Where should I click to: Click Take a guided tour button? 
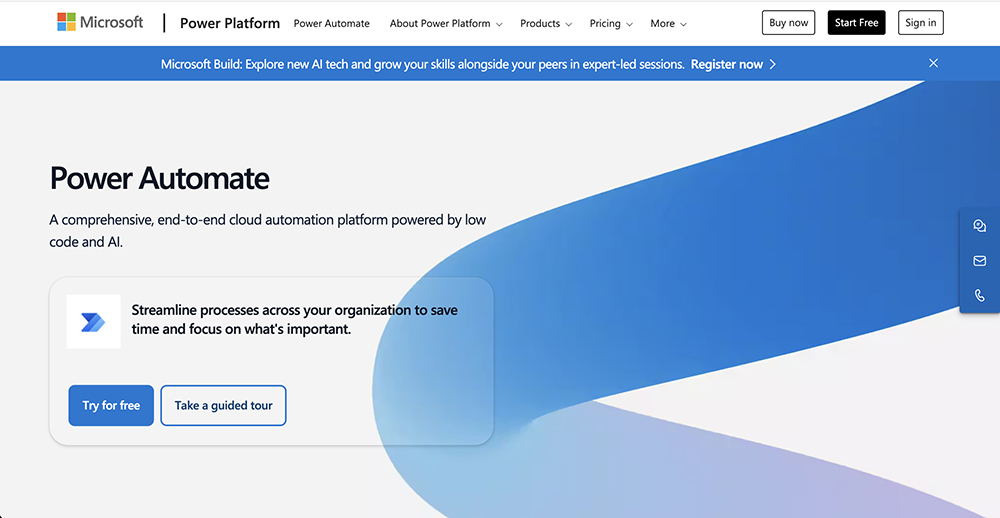point(223,405)
